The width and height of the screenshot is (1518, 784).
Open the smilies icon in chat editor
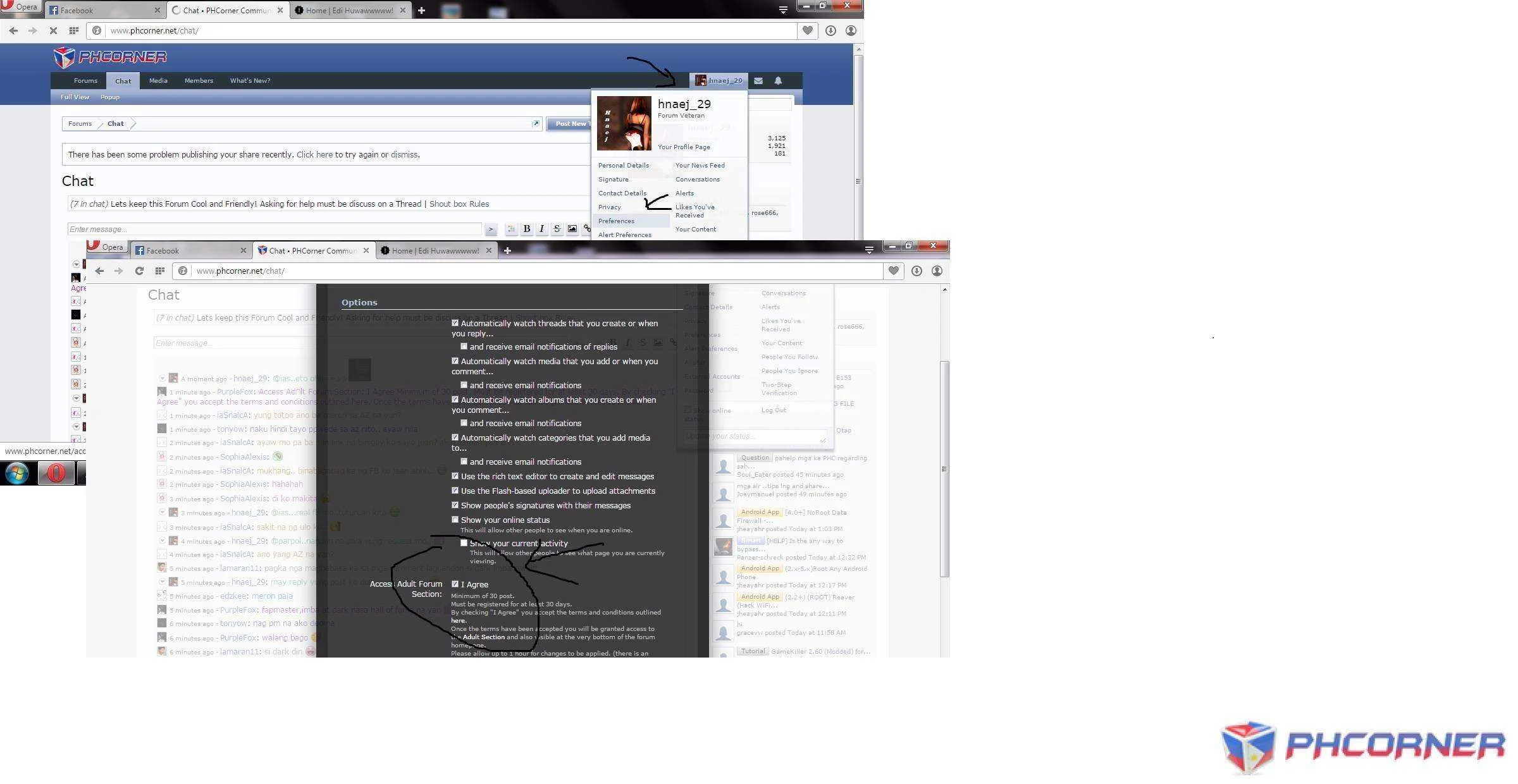[x=511, y=229]
